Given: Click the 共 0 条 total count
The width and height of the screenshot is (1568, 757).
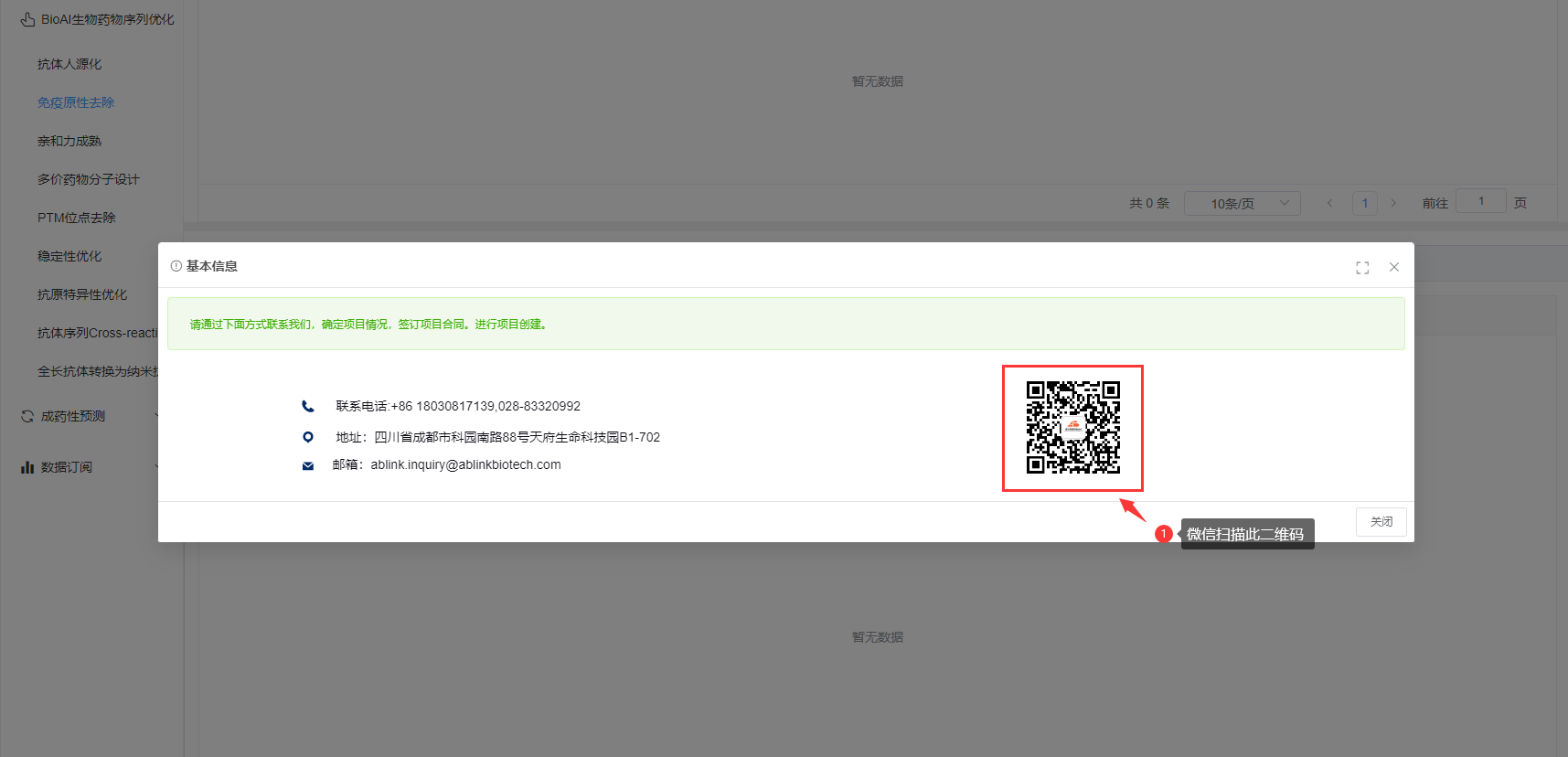Looking at the screenshot, I should [x=1149, y=203].
